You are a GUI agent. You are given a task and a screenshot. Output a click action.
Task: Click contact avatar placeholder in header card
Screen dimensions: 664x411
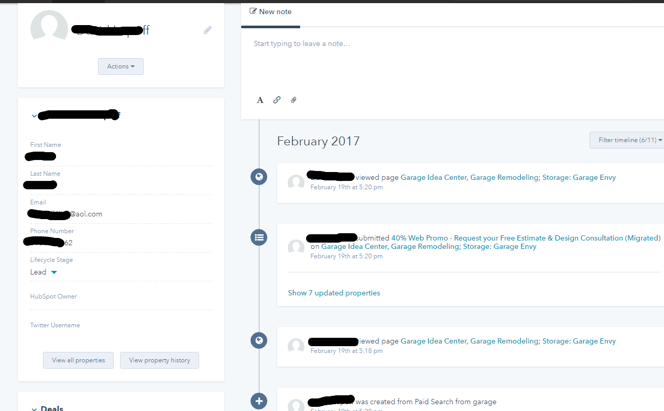point(49,25)
